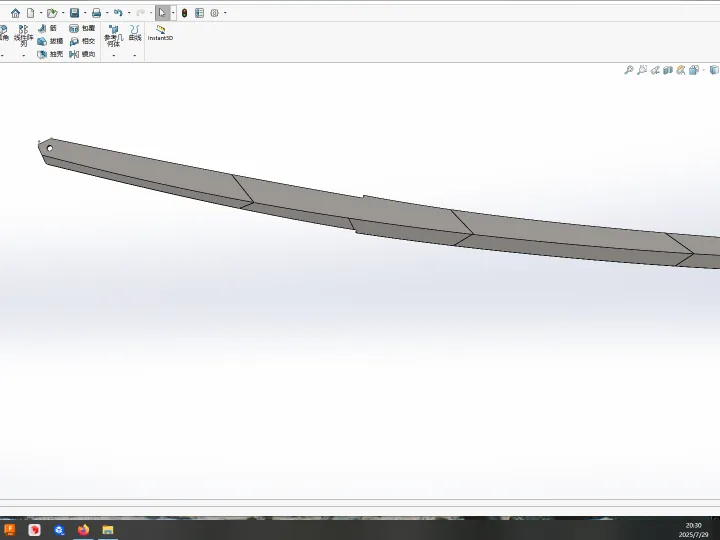Open the Section View tool
Viewport: 720px width, 540px height.
pyautogui.click(x=668, y=70)
